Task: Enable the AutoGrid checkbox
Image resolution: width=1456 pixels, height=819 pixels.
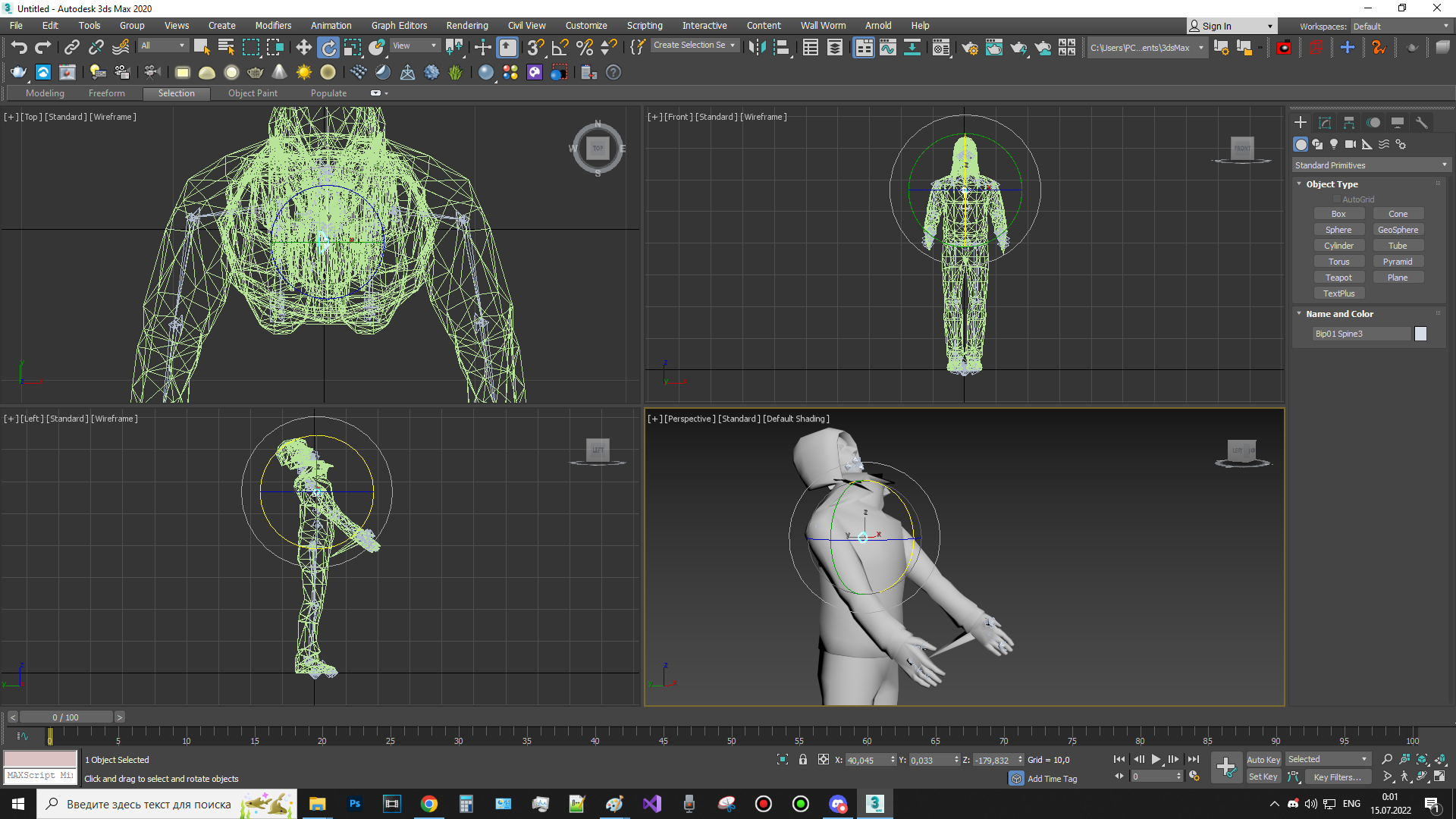Action: pos(1337,199)
